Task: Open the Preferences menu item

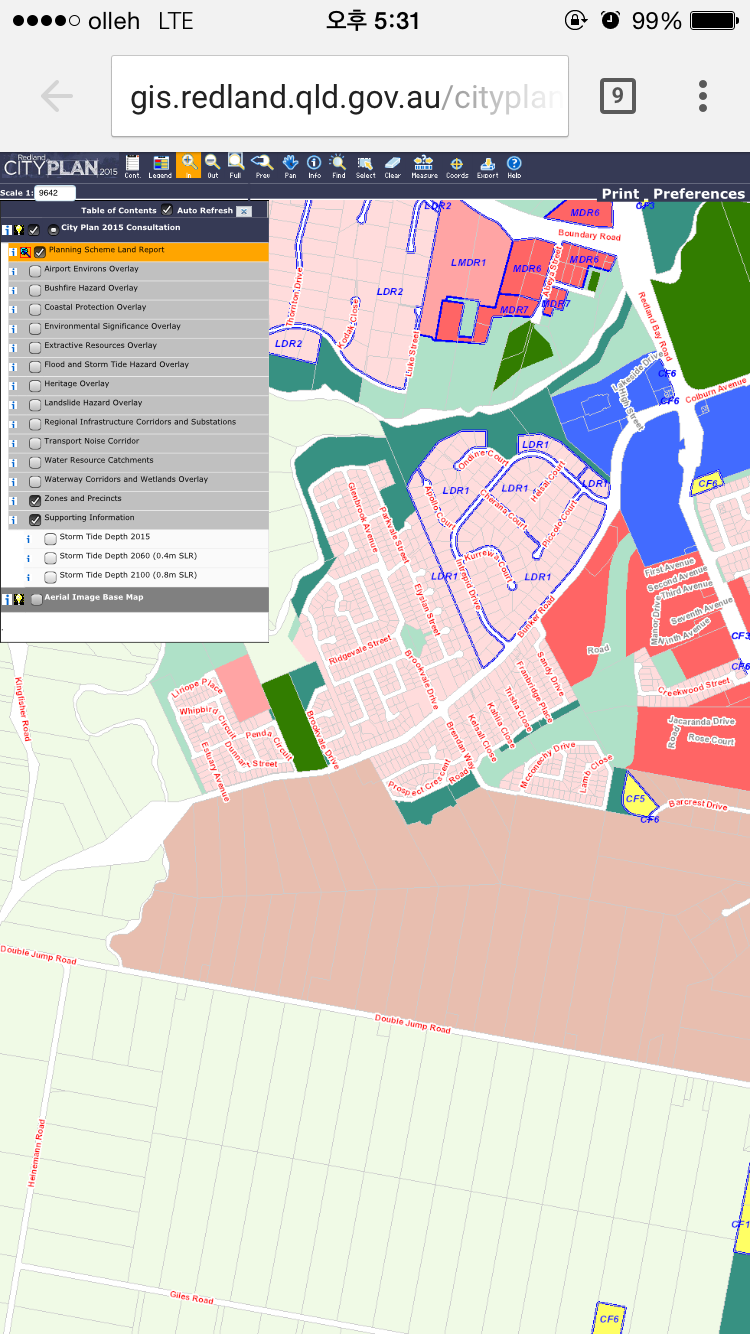Action: 698,194
